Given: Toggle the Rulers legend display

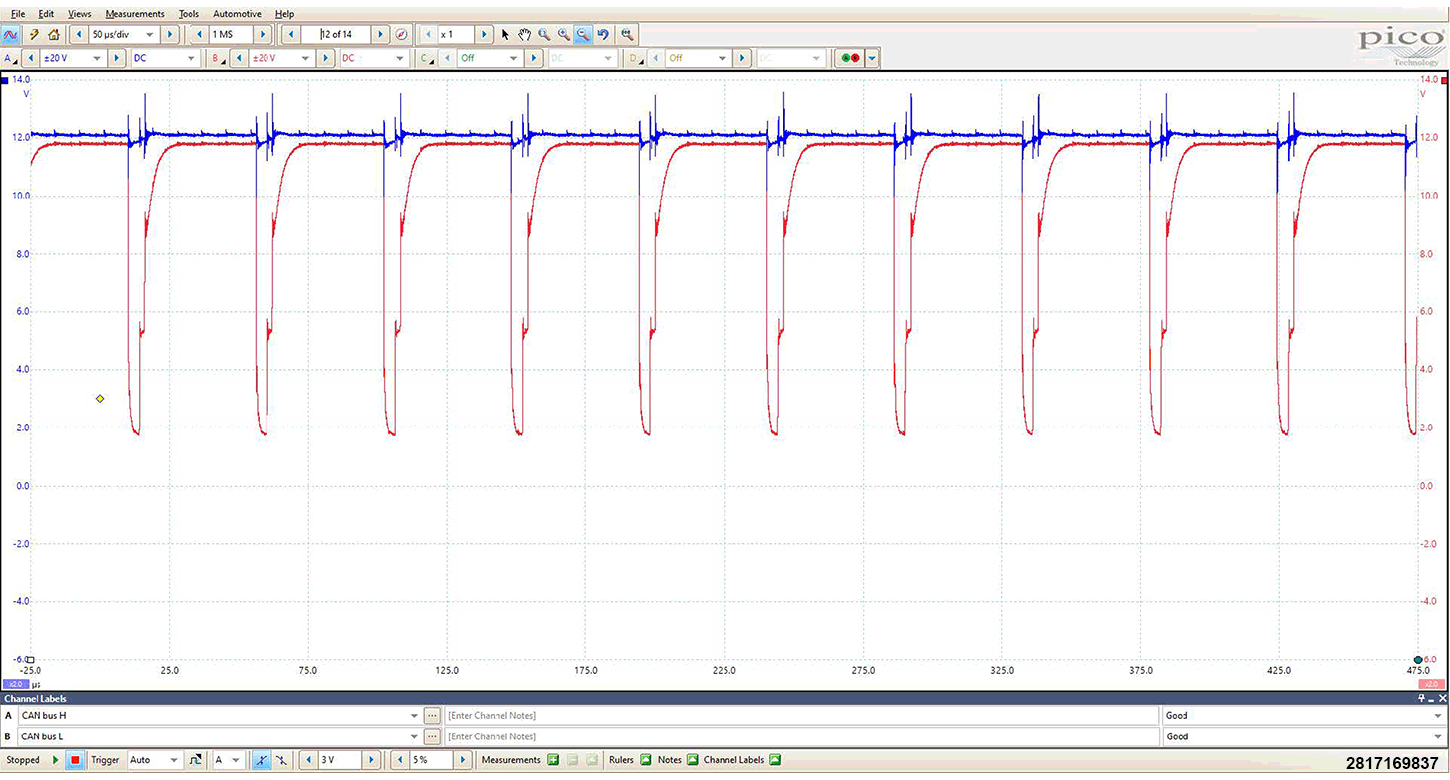Looking at the screenshot, I should coord(645,760).
